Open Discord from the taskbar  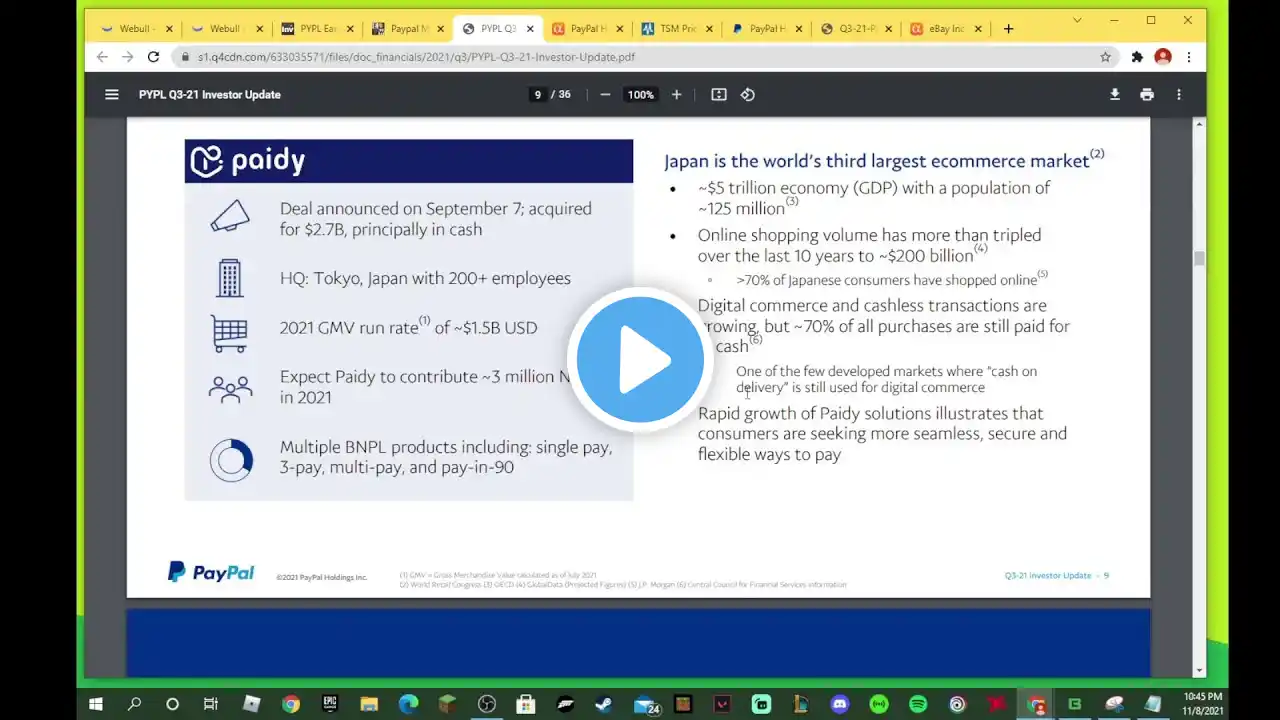pyautogui.click(x=839, y=704)
